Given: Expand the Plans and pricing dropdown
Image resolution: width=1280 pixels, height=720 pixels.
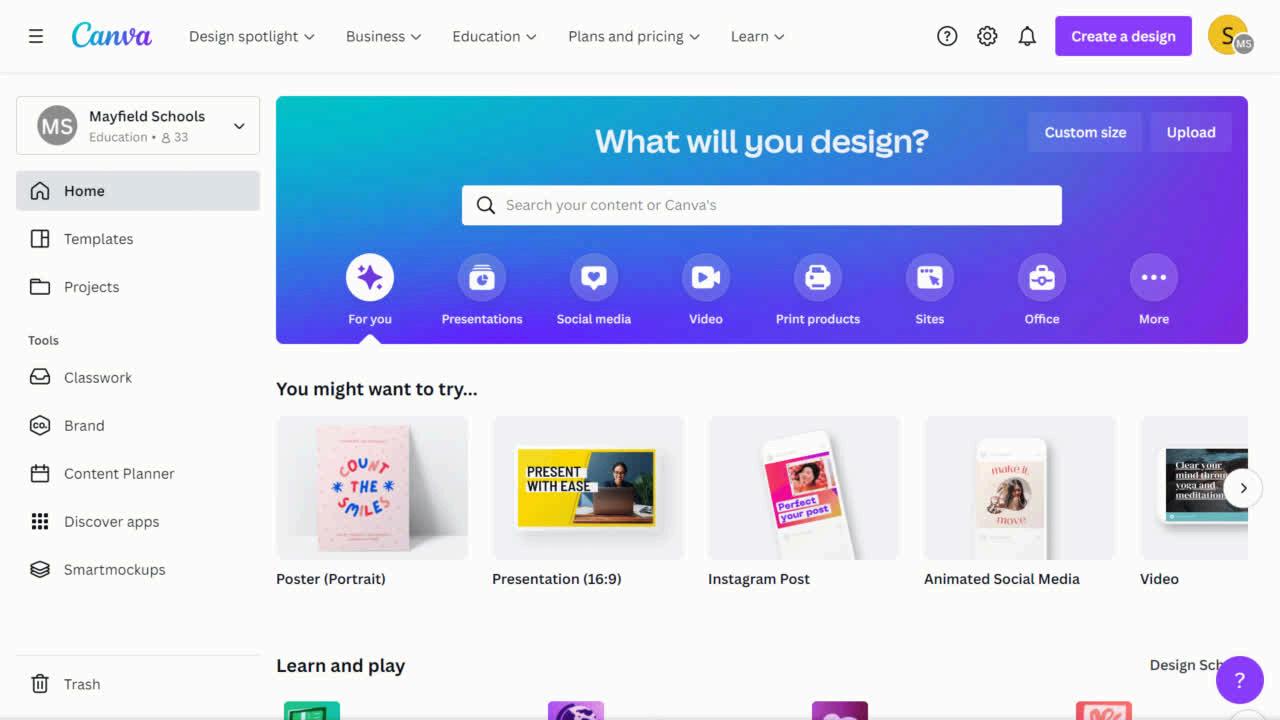Looking at the screenshot, I should 634,36.
